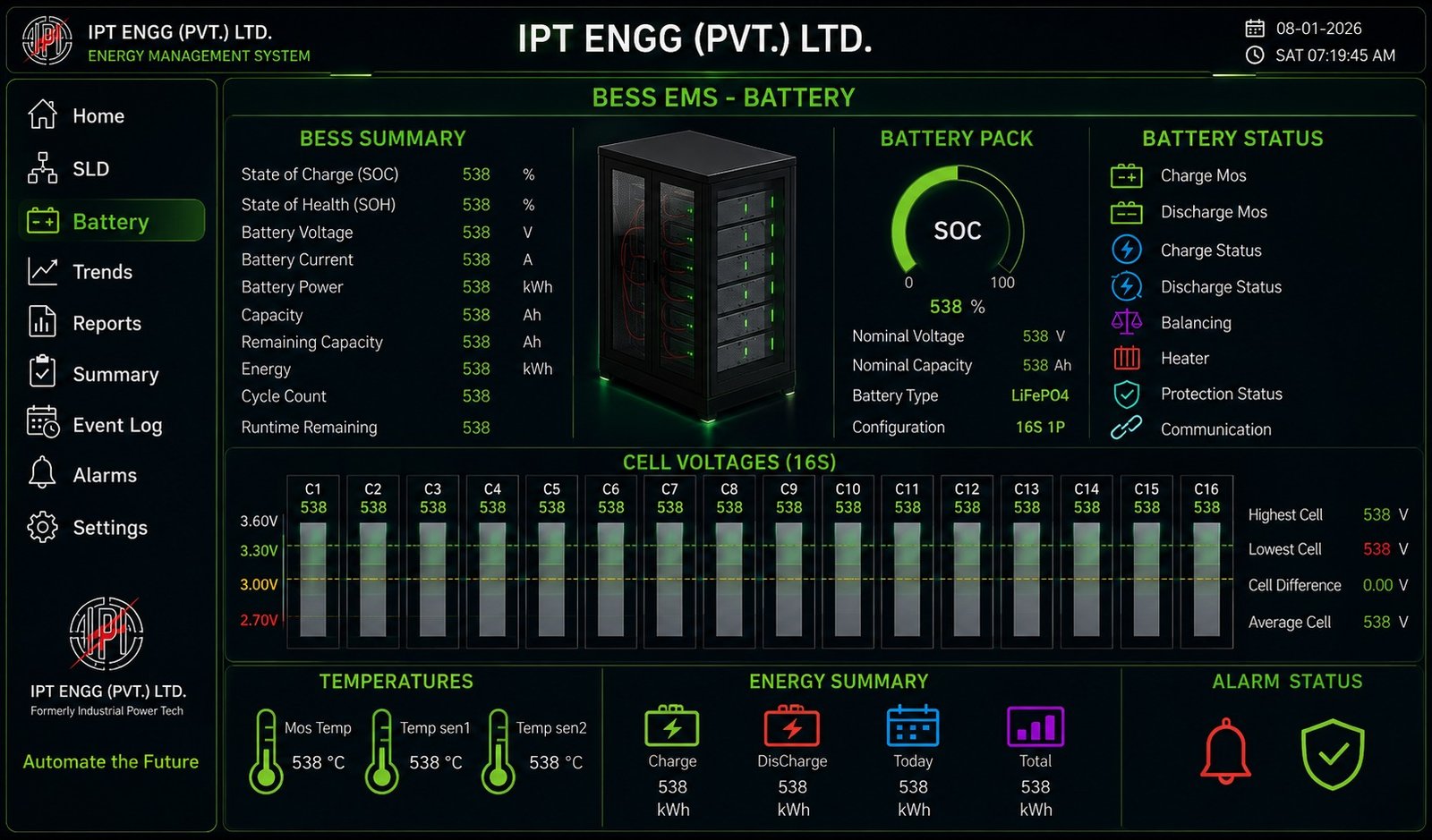Image resolution: width=1432 pixels, height=840 pixels.
Task: Click the Discharge Mos battery icon
Action: (x=1126, y=213)
